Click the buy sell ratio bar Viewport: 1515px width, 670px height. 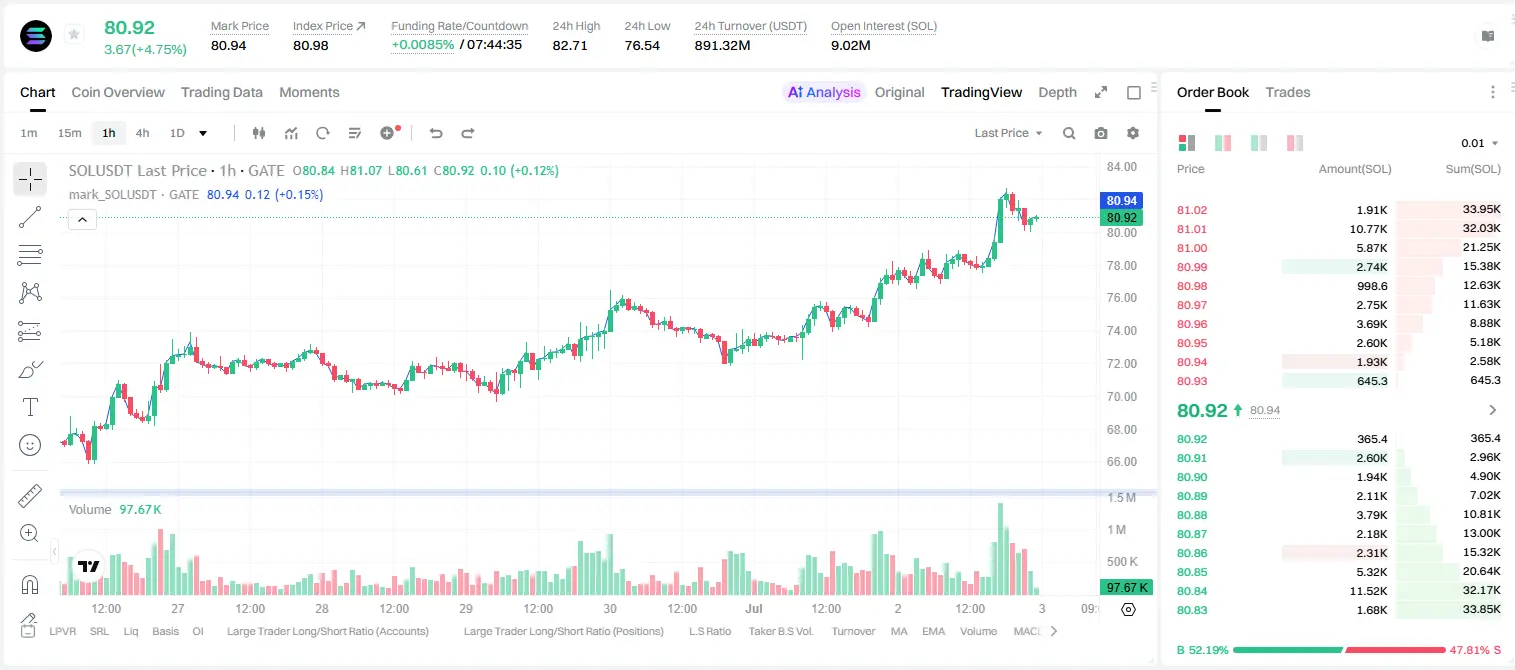[1339, 650]
